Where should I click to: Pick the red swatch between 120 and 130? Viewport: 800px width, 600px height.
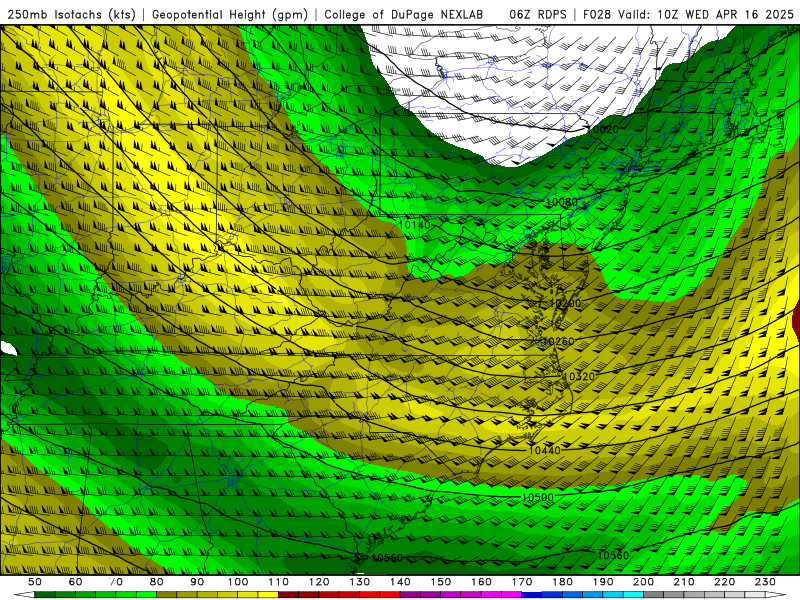click(339, 595)
